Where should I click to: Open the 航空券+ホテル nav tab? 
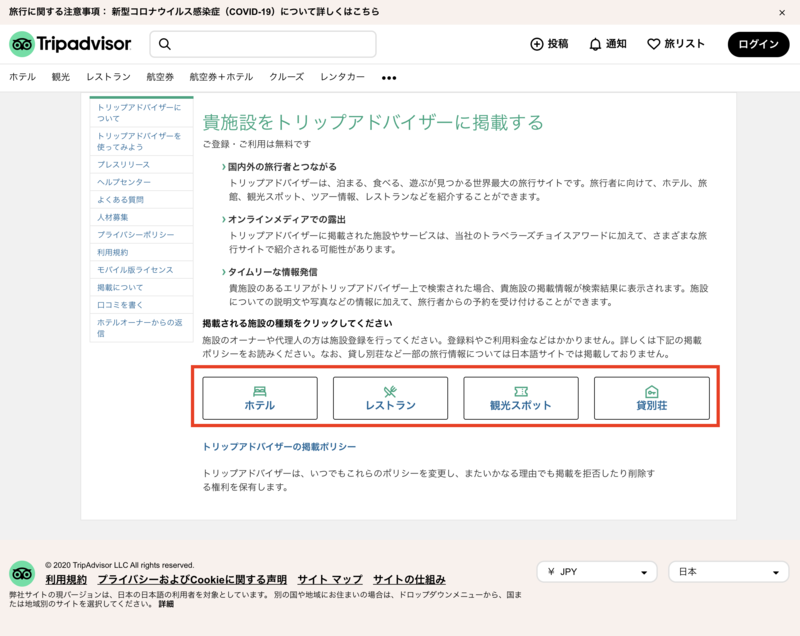click(221, 77)
